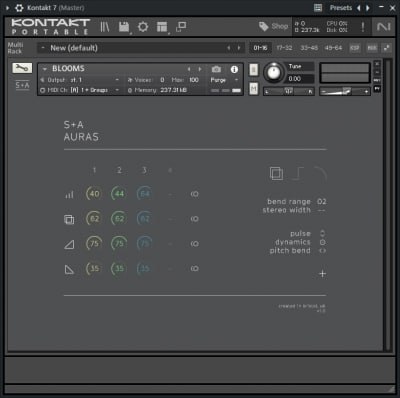
Task: Toggle rack minimized view icon
Action: click(x=387, y=48)
